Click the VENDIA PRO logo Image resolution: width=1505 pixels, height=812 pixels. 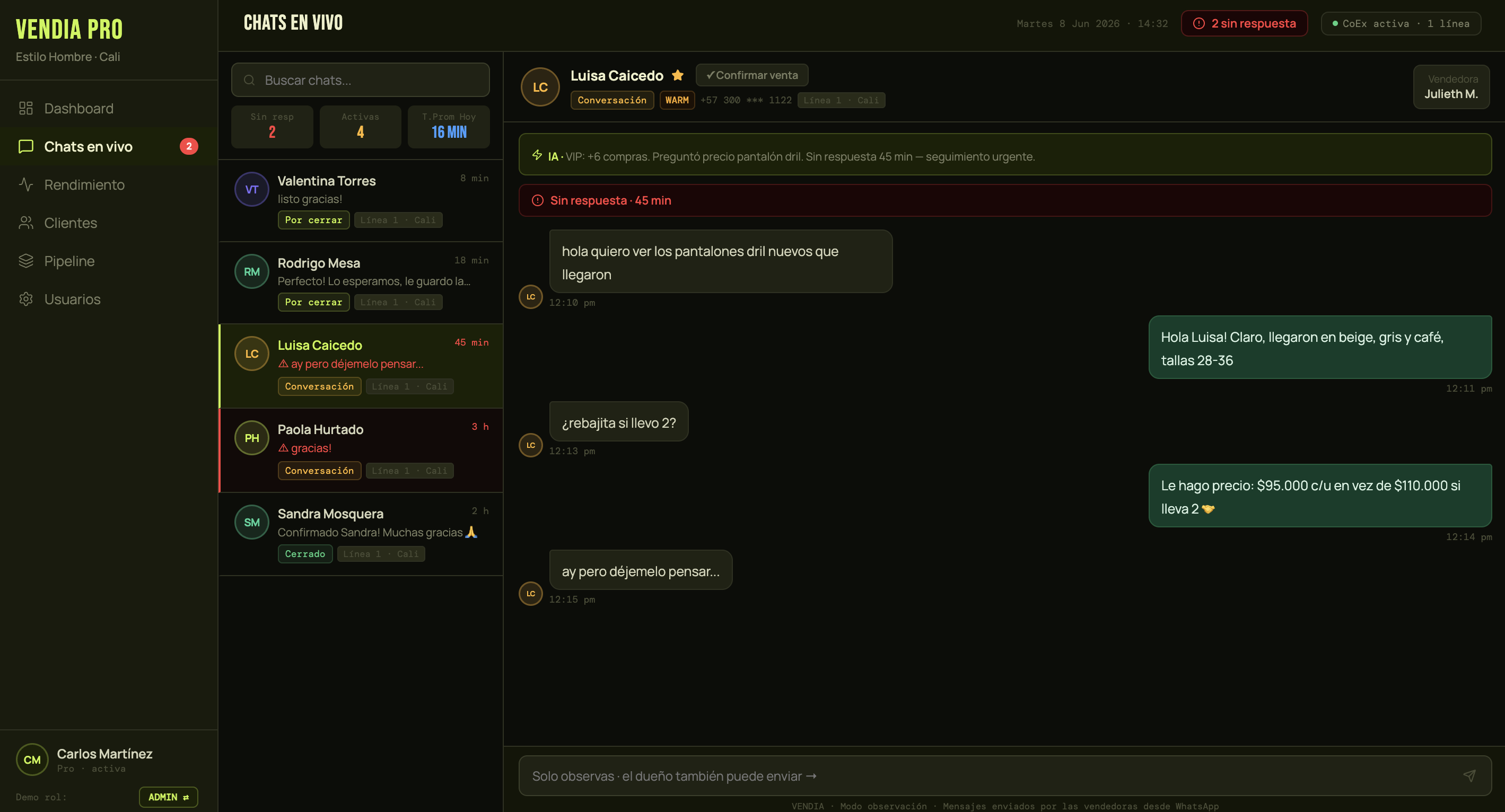69,29
